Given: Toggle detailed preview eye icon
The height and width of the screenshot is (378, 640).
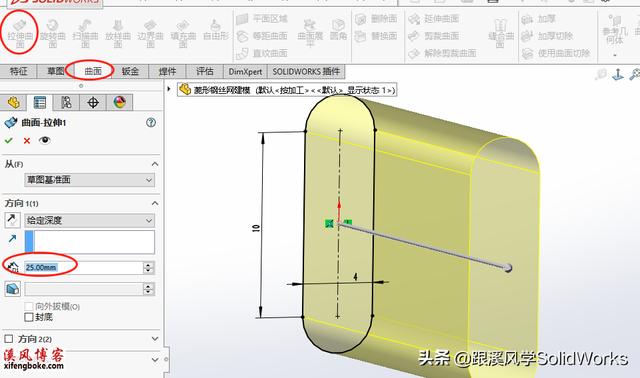Looking at the screenshot, I should pyautogui.click(x=44, y=140).
